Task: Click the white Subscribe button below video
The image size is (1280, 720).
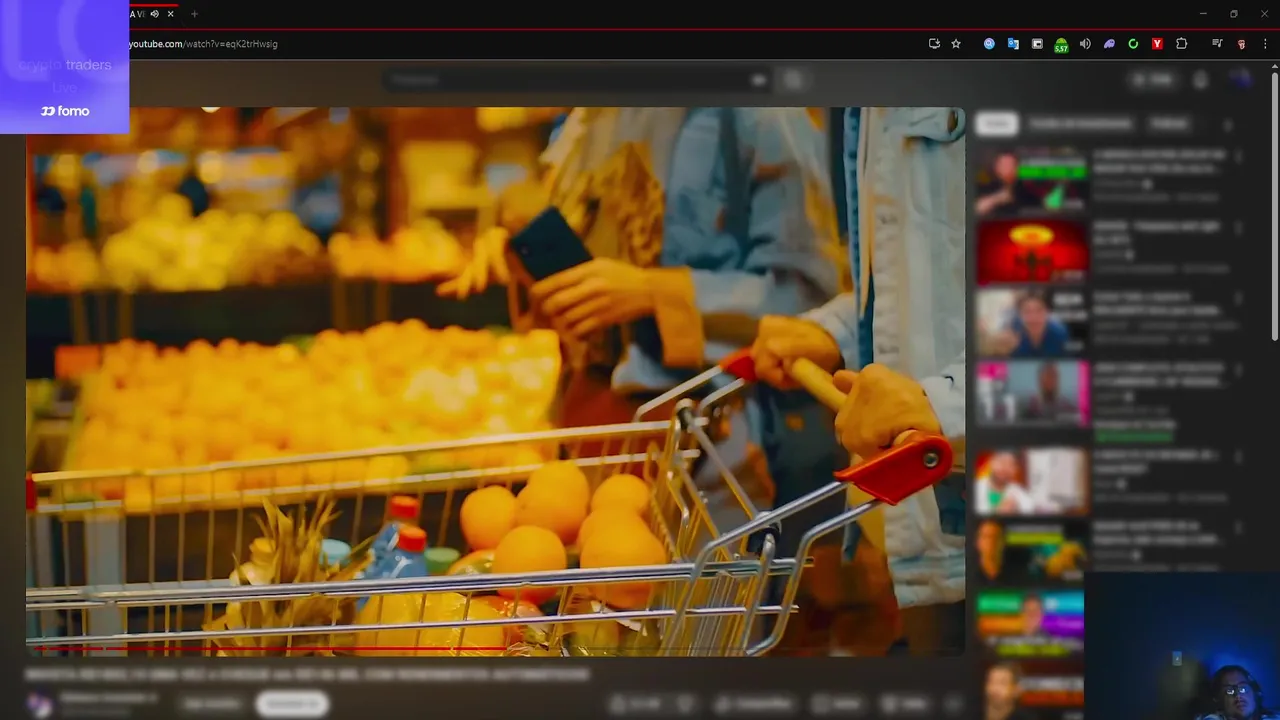Action: (292, 704)
